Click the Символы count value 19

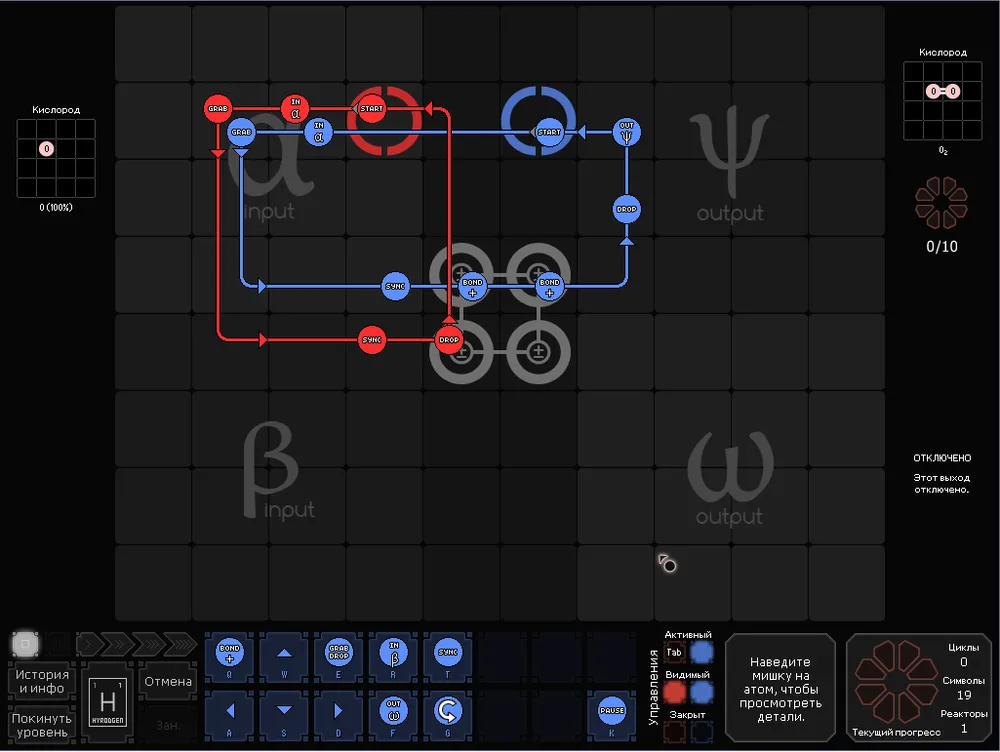(964, 695)
